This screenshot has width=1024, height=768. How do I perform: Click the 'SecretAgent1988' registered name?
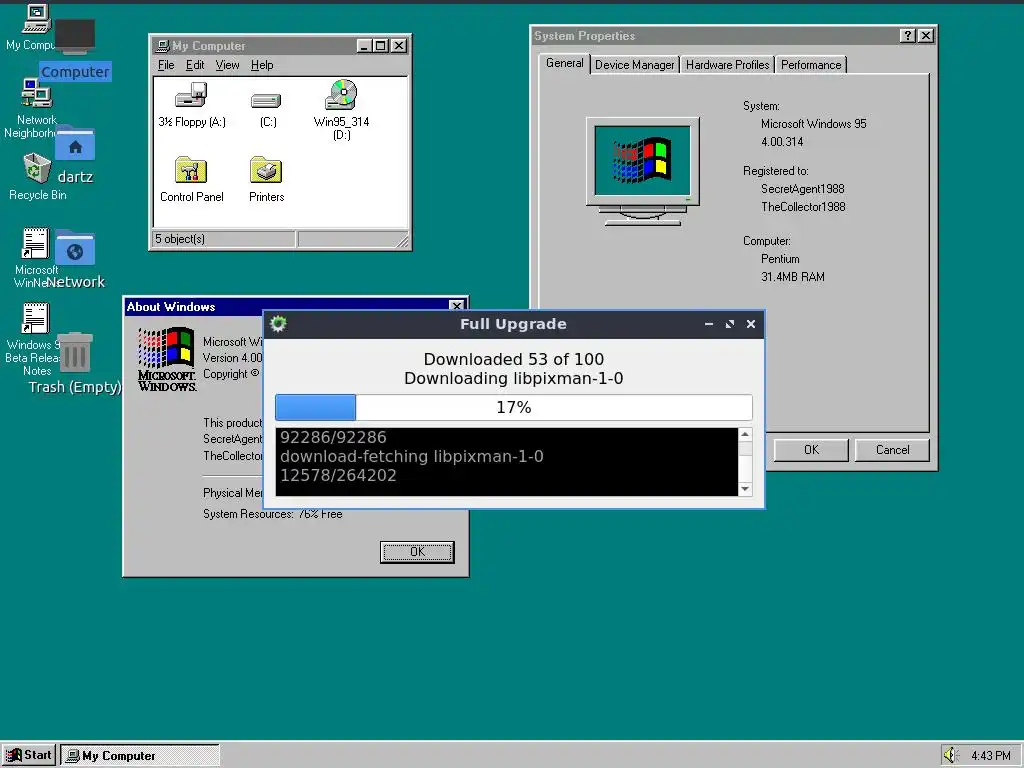pos(803,189)
